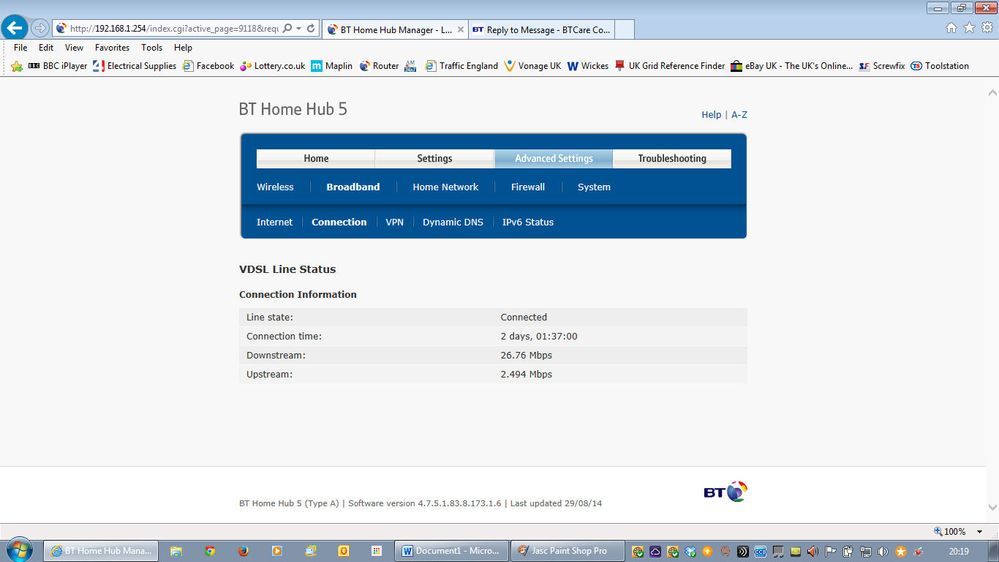
Task: Open the AM icon bookmark after Router
Action: pos(411,66)
